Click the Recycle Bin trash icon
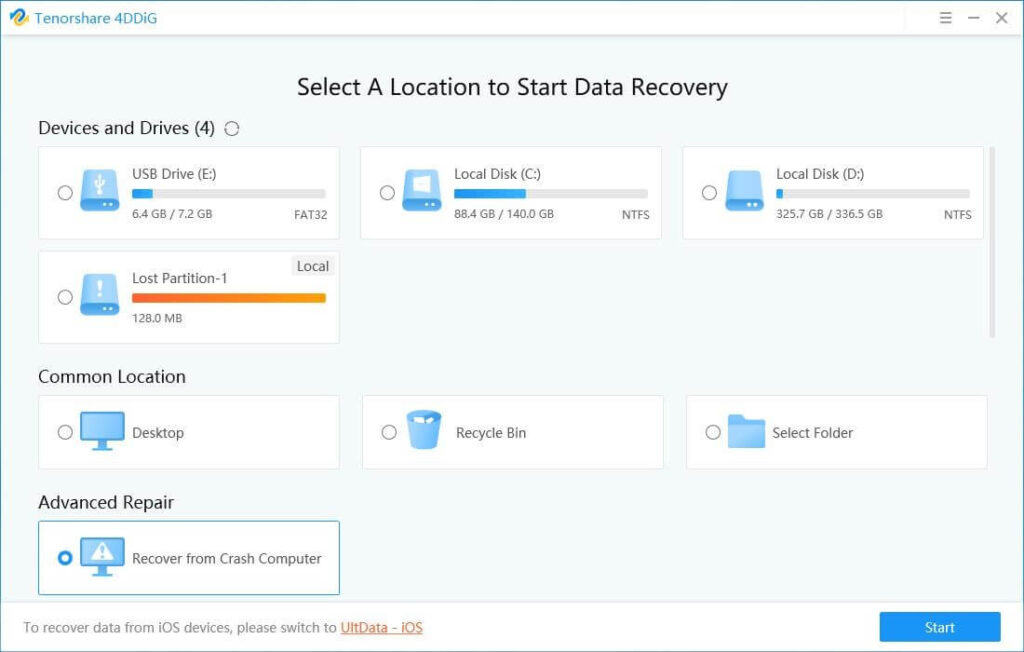This screenshot has height=652, width=1024. pyautogui.click(x=425, y=431)
